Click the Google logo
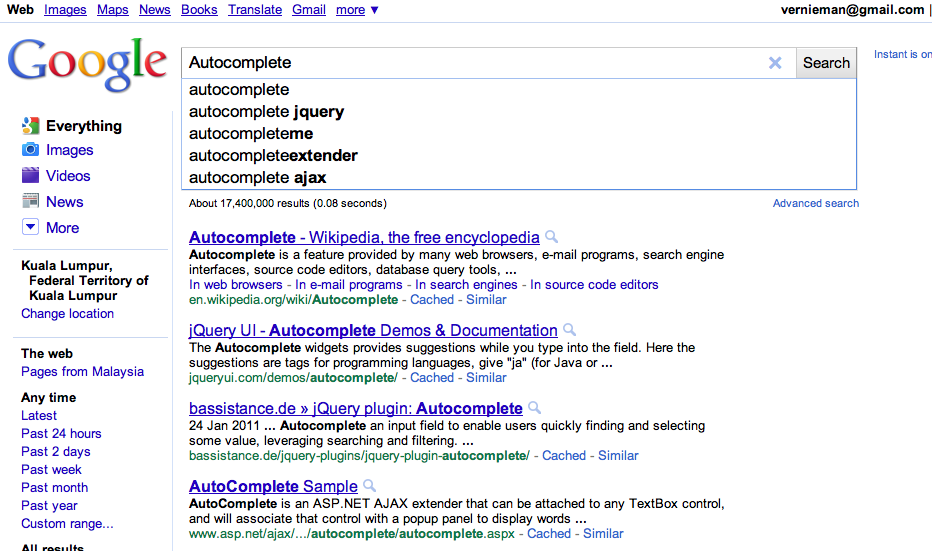Screen dimensions: 932x551 click(x=87, y=64)
